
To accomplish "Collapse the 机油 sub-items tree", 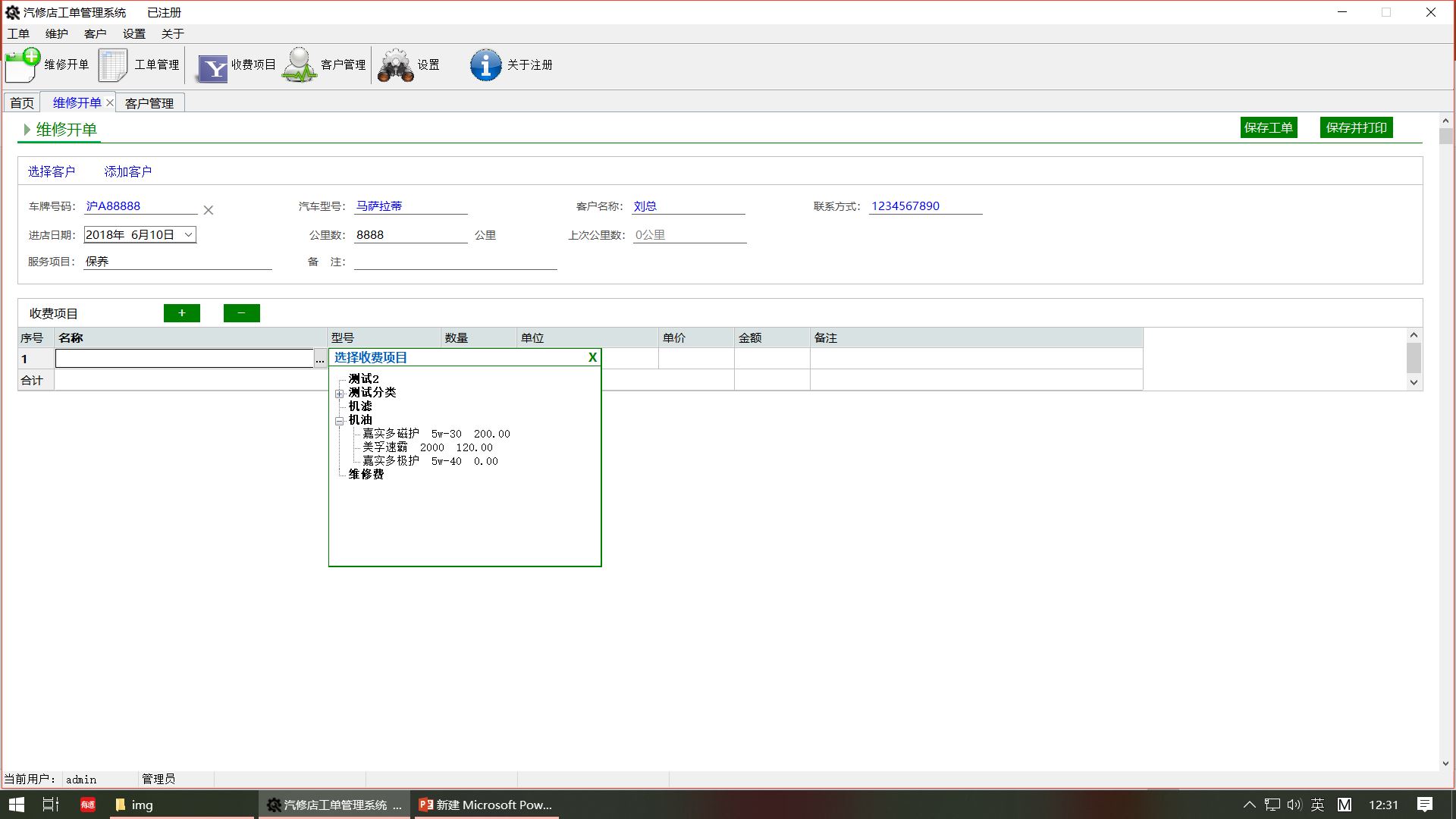I will tap(339, 420).
